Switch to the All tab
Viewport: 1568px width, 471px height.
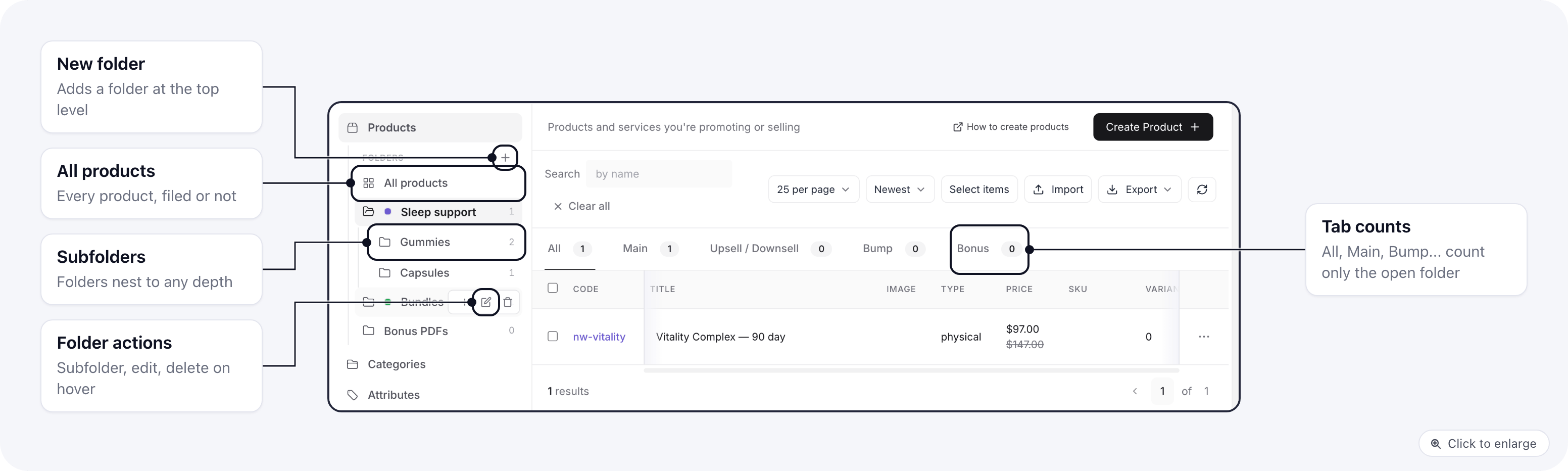pyautogui.click(x=569, y=249)
